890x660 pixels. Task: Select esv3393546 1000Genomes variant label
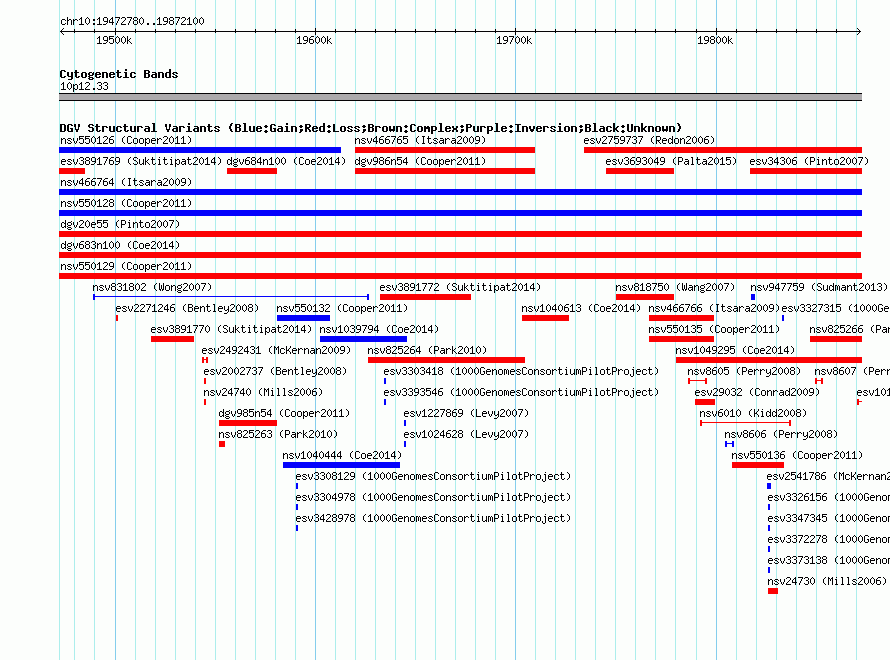[521, 392]
